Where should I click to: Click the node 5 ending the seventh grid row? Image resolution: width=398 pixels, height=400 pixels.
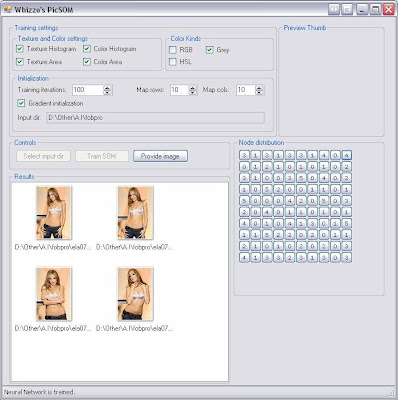(x=347, y=223)
